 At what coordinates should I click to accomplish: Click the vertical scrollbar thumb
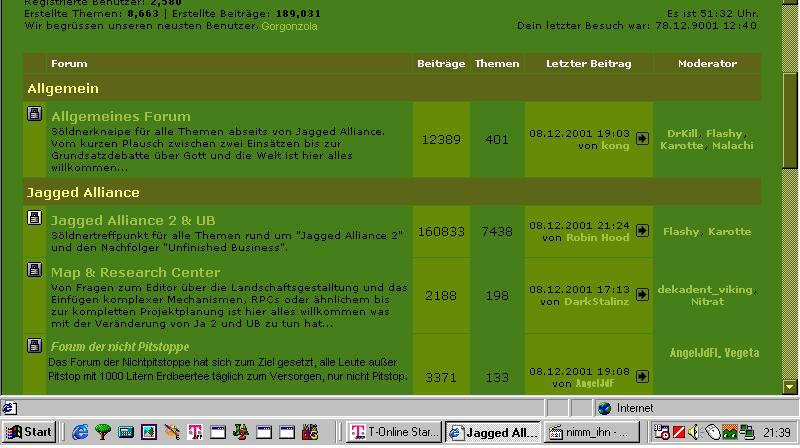(x=790, y=120)
